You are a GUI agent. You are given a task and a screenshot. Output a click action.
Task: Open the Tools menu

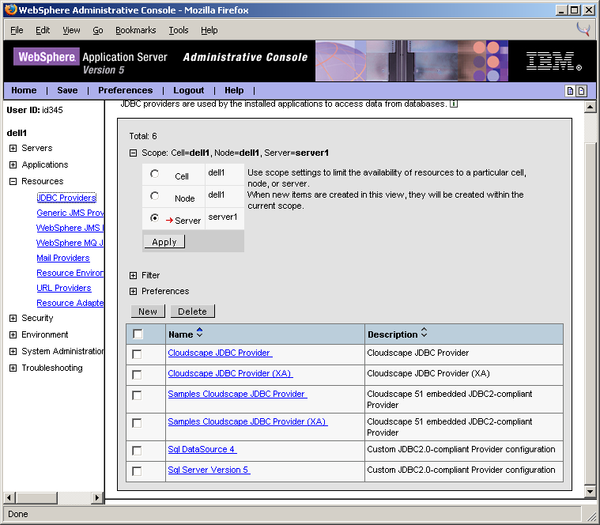[x=178, y=30]
